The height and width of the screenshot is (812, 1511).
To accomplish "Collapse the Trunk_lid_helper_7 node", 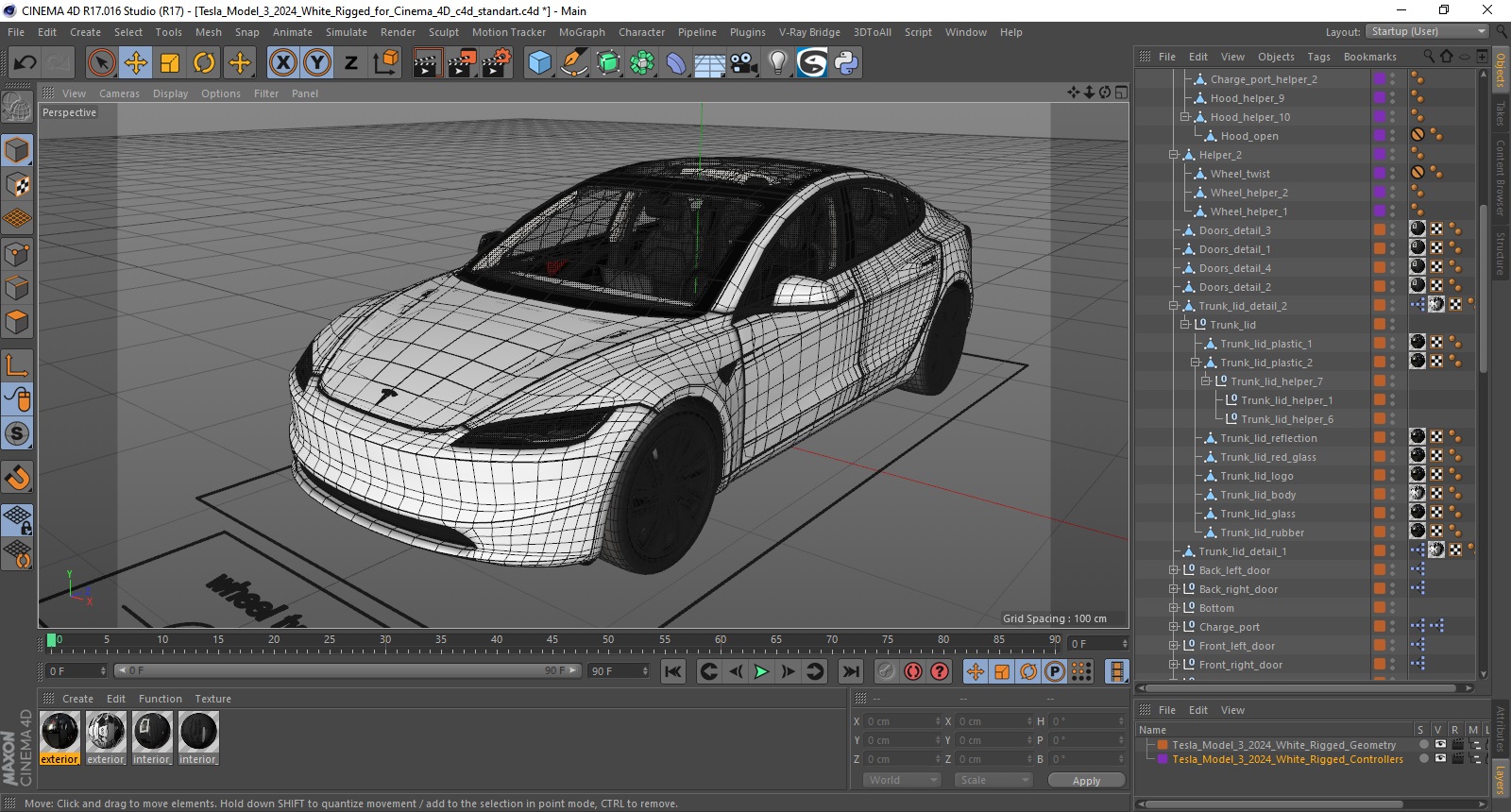I will tap(1206, 381).
